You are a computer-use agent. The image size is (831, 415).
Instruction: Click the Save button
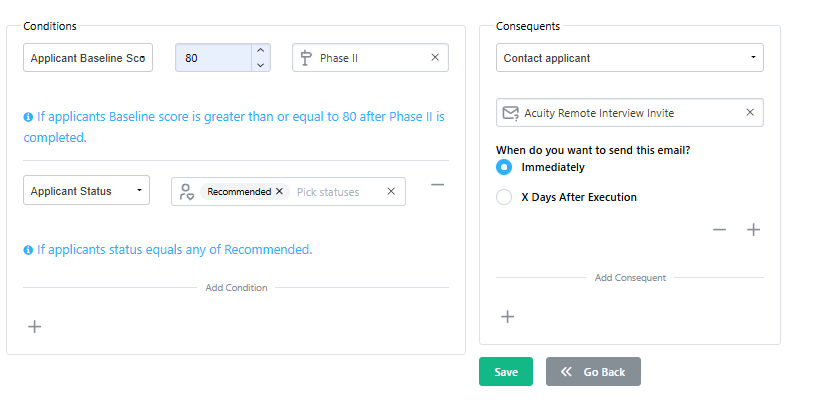pos(506,372)
